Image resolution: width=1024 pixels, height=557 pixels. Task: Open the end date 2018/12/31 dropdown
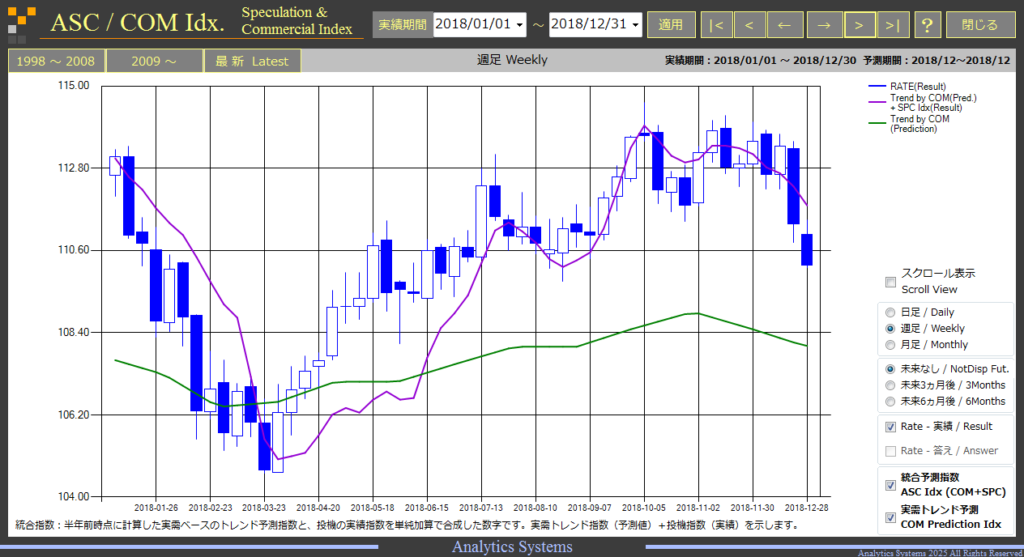595,25
